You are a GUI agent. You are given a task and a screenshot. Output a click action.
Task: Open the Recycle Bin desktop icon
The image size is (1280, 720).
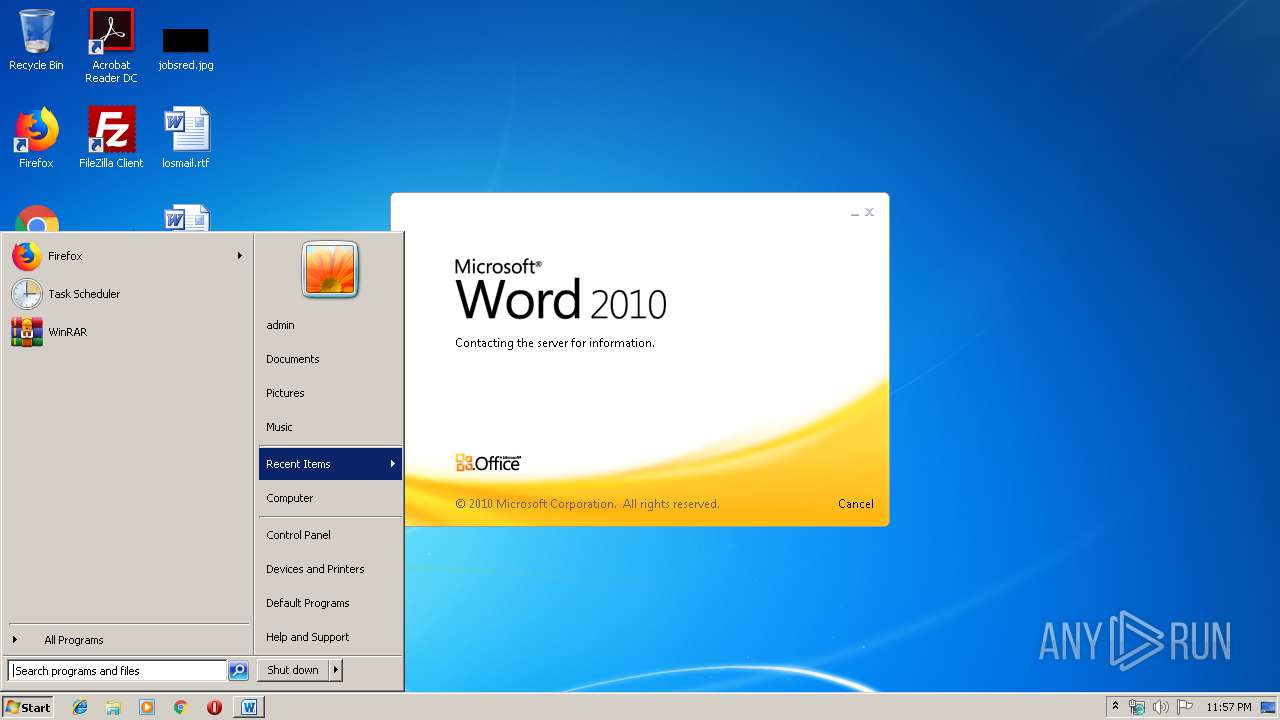36,40
